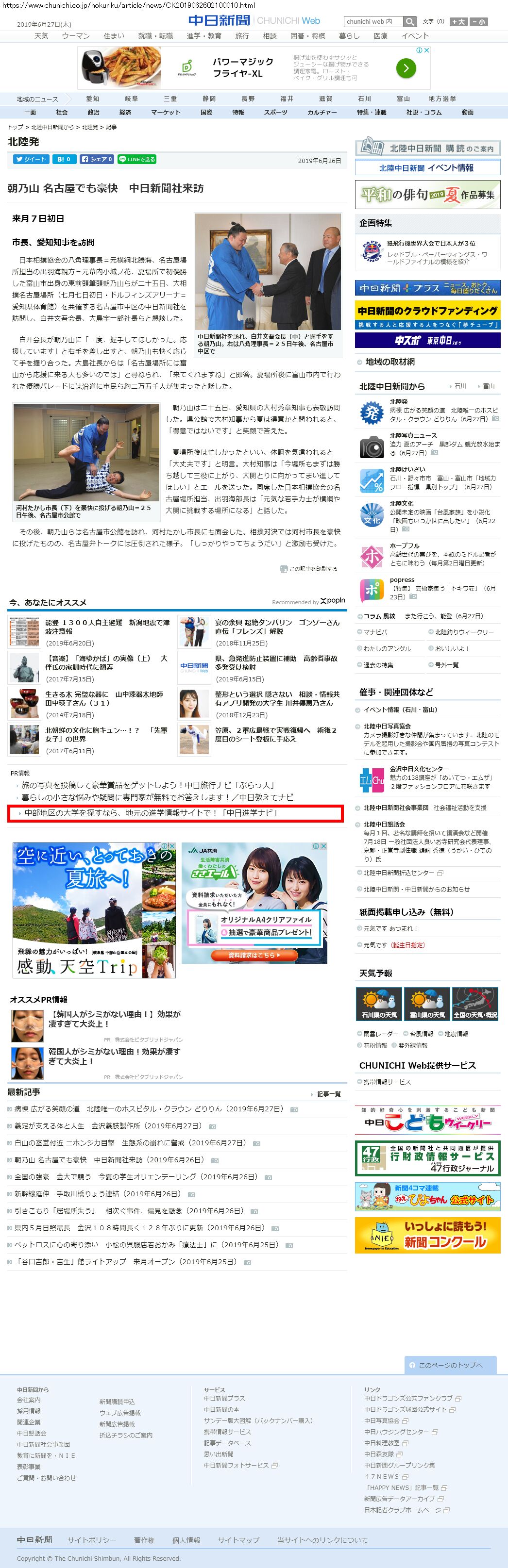Click the 富山県の天気 weather icon
508x1568 pixels.
pyautogui.click(x=427, y=1004)
